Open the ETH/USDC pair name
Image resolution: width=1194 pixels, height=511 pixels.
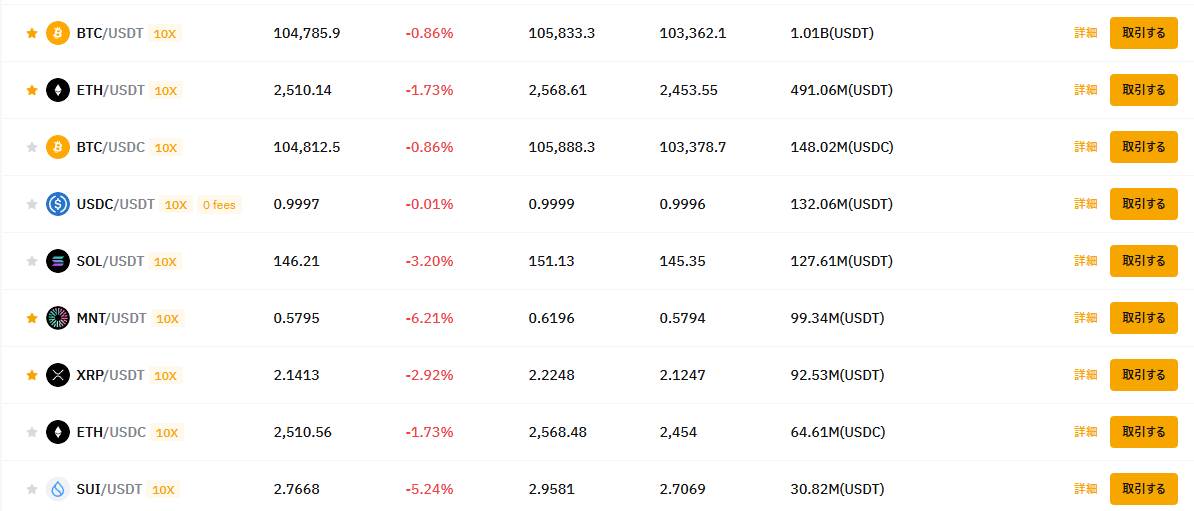tap(111, 432)
